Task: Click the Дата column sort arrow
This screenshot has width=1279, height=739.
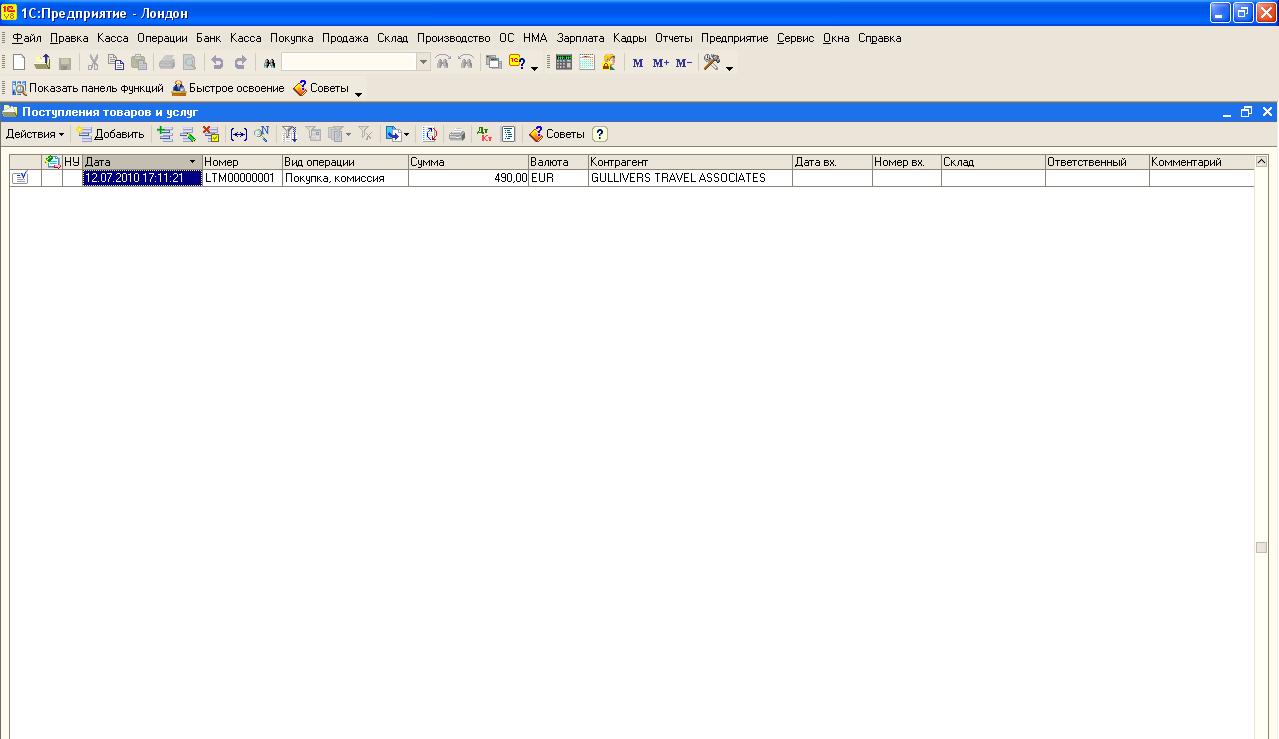Action: [x=192, y=162]
